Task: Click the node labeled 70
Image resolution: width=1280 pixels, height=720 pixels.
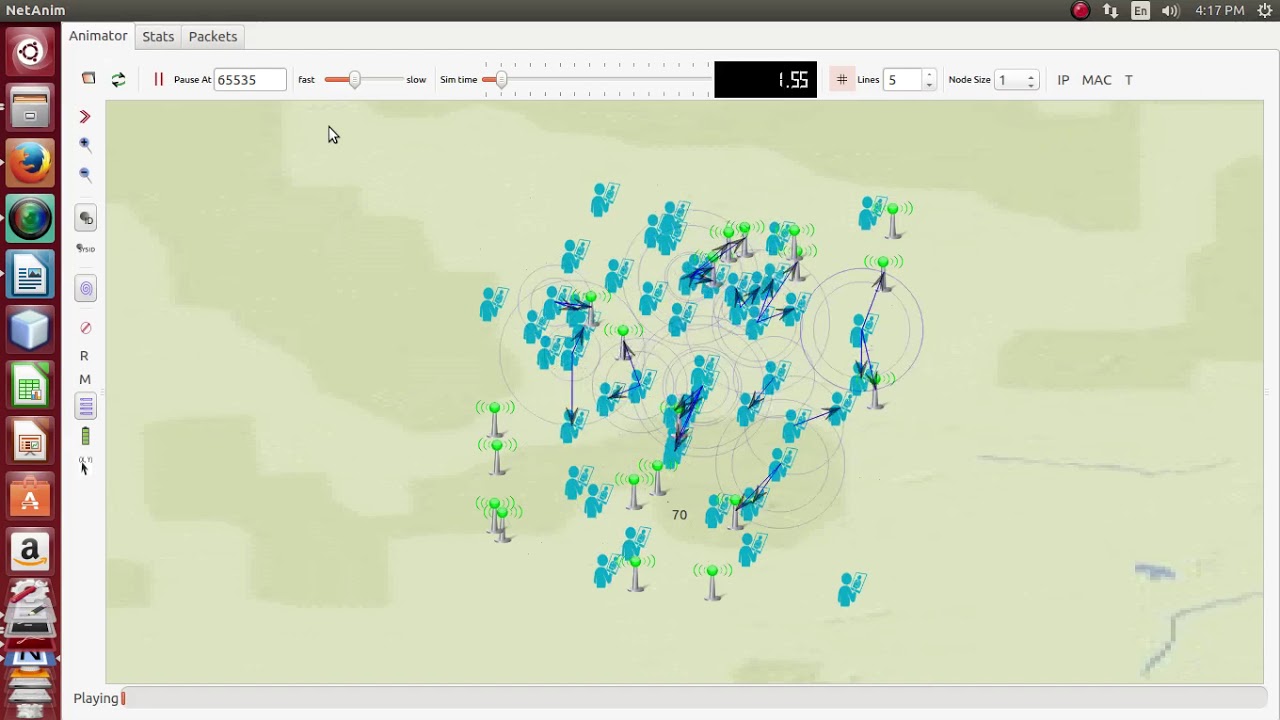Action: (680, 515)
